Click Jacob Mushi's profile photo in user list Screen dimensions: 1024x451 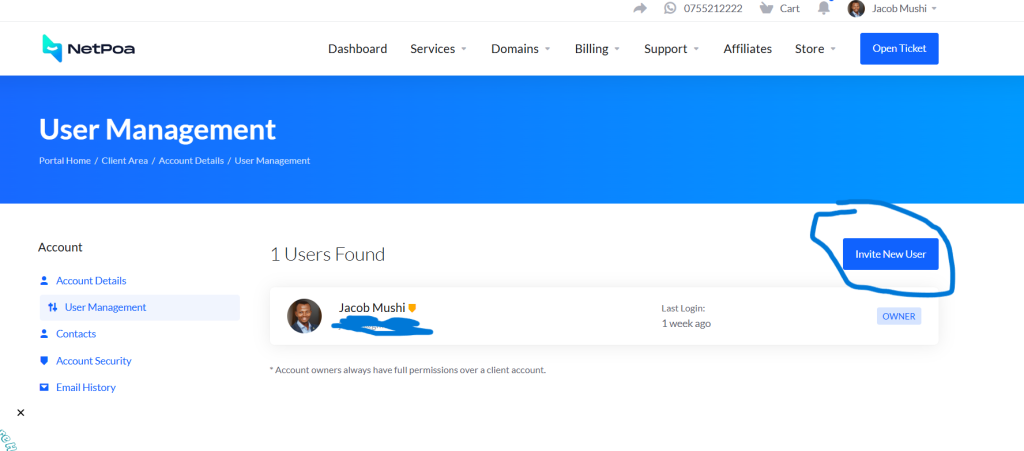click(x=304, y=316)
